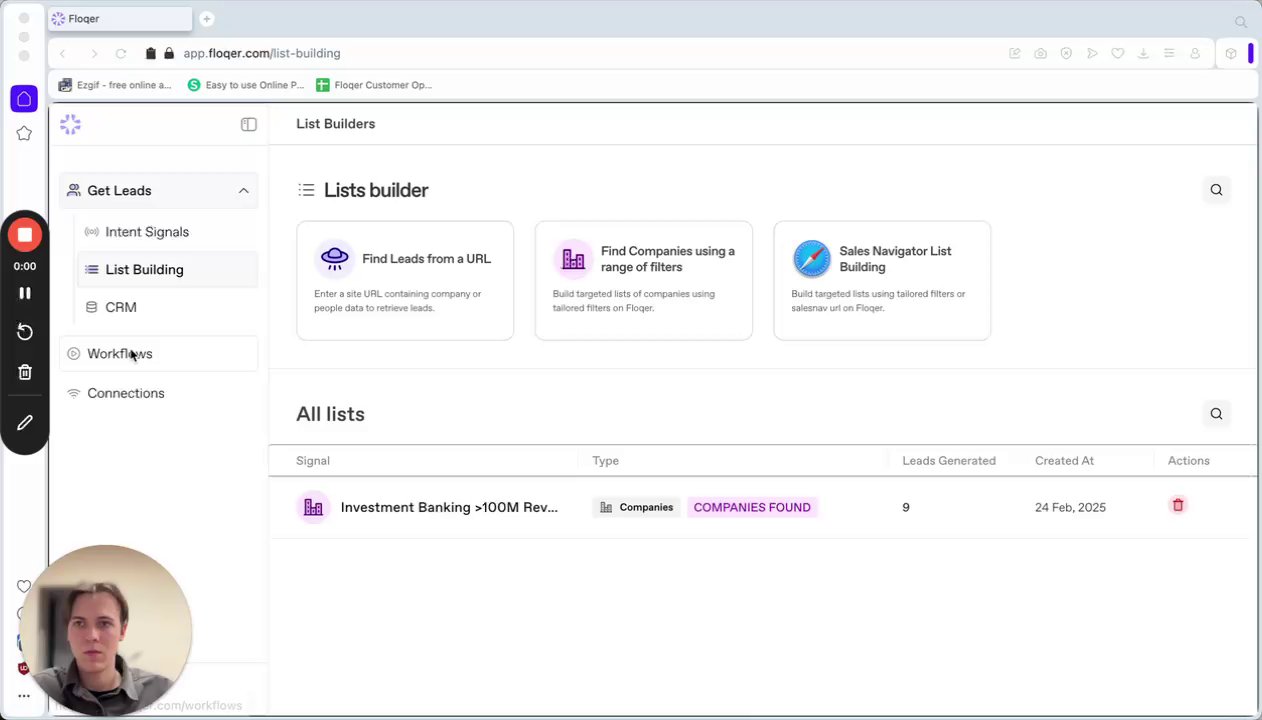Restart the recording with the rewind icon
The width and height of the screenshot is (1262, 720).
click(25, 332)
